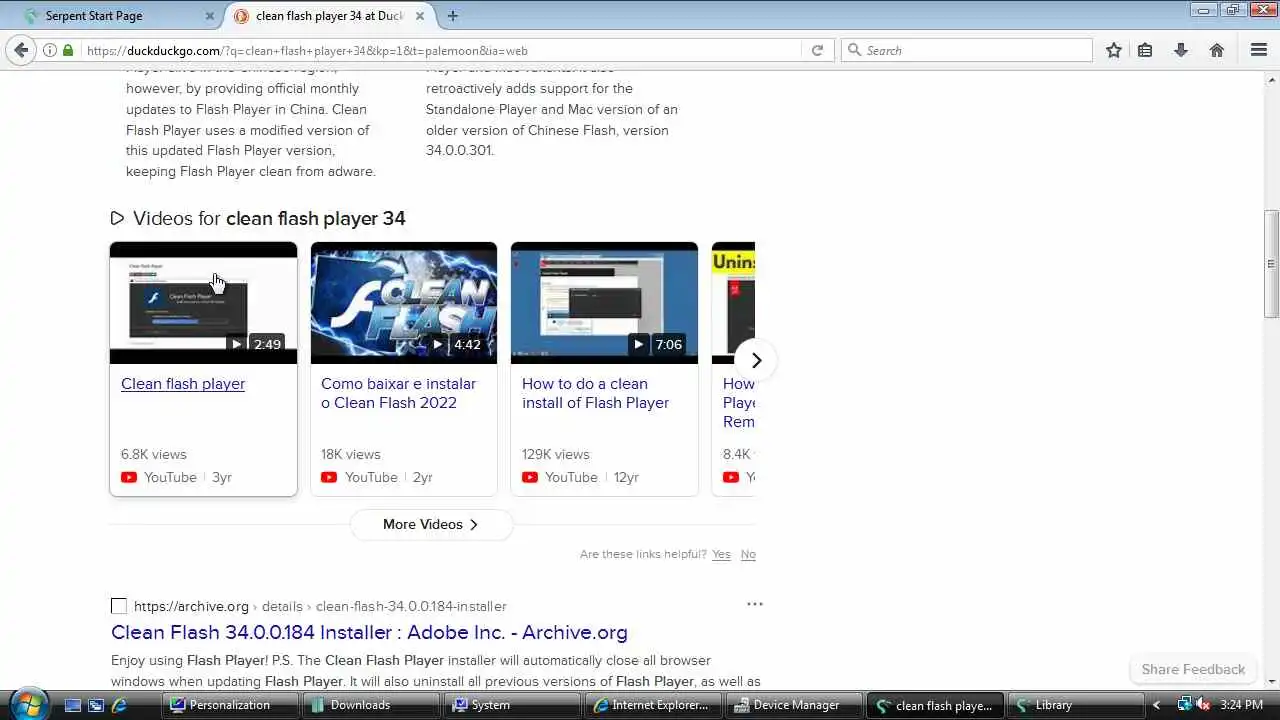Open the 4:42 Clean Flash video thumbnail

[x=404, y=303]
